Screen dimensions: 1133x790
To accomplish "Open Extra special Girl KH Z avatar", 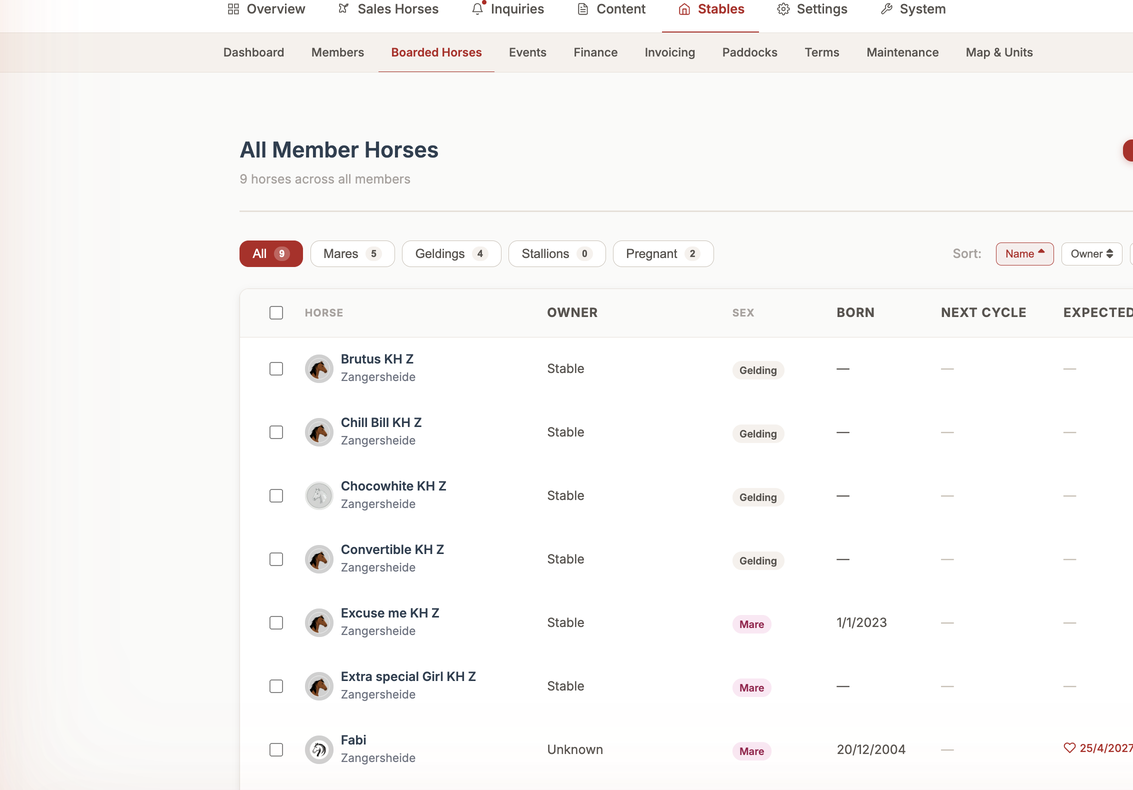I will tap(319, 687).
